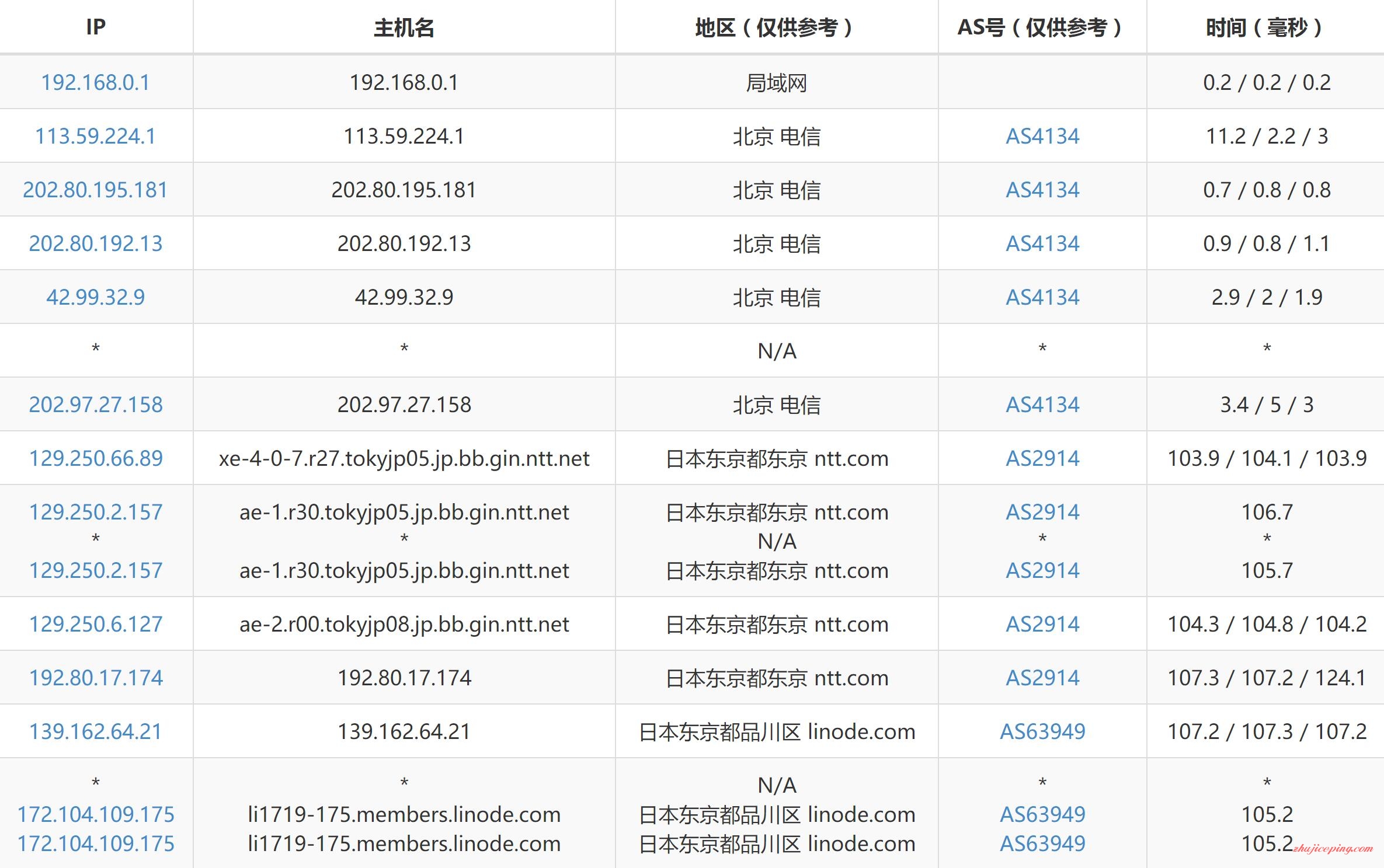Select time value 107.2 / 107.3 / 107.2
This screenshot has width=1384, height=868.
click(x=1267, y=731)
